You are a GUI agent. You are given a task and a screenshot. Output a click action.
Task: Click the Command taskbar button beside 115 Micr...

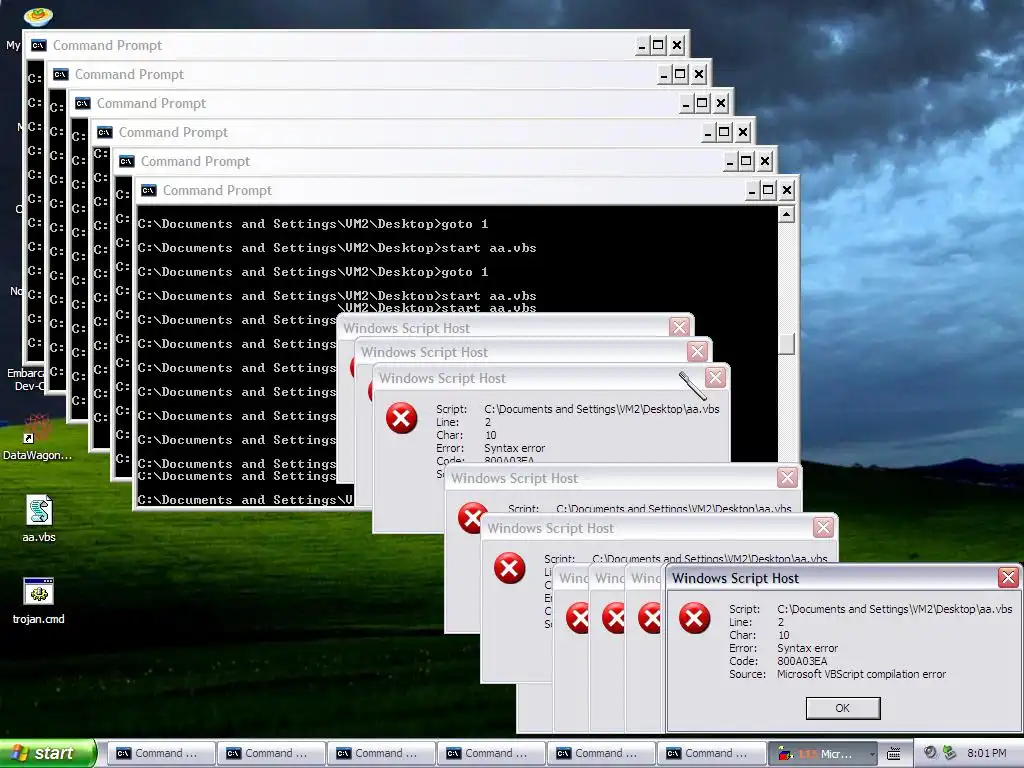[x=711, y=754]
